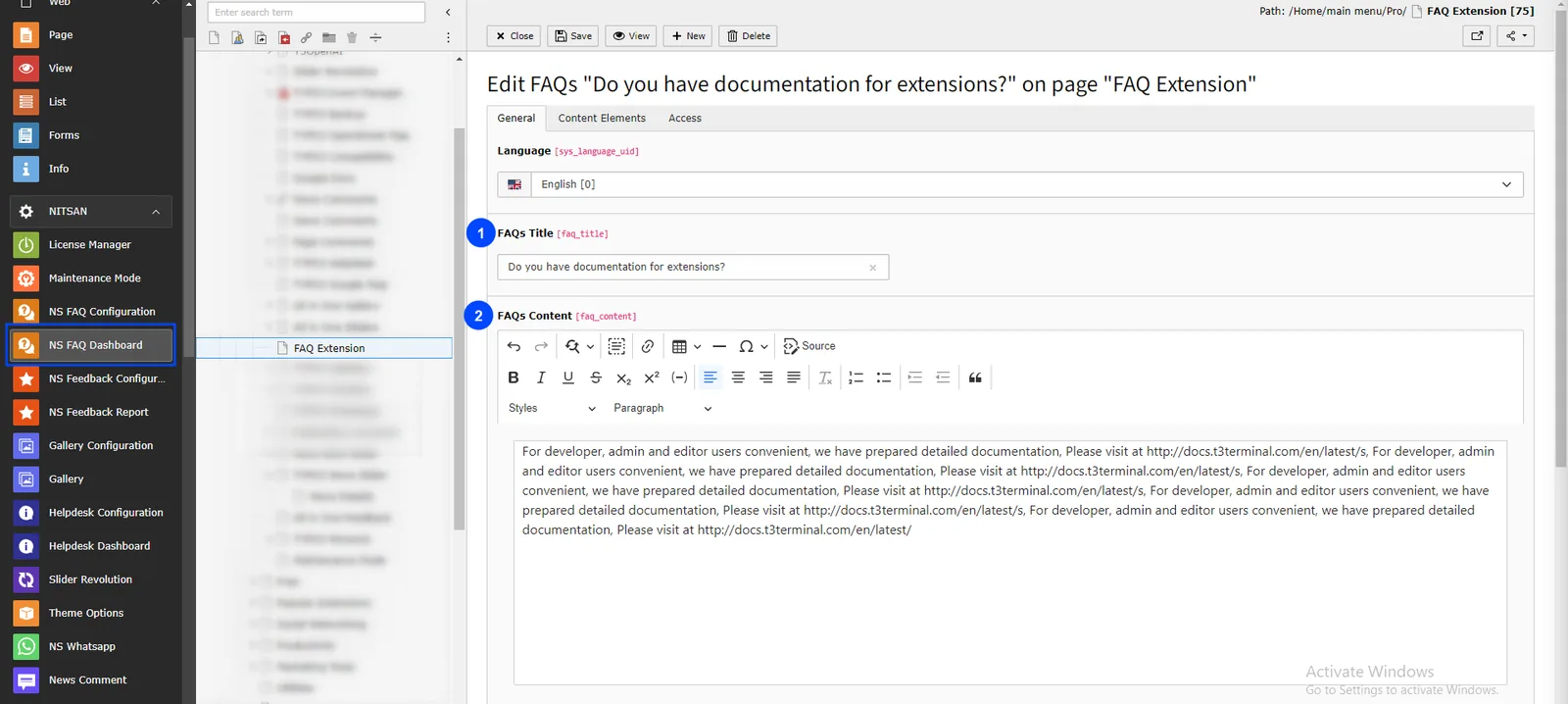Screen dimensions: 1568x704
Task: Click the New button
Action: click(x=688, y=36)
